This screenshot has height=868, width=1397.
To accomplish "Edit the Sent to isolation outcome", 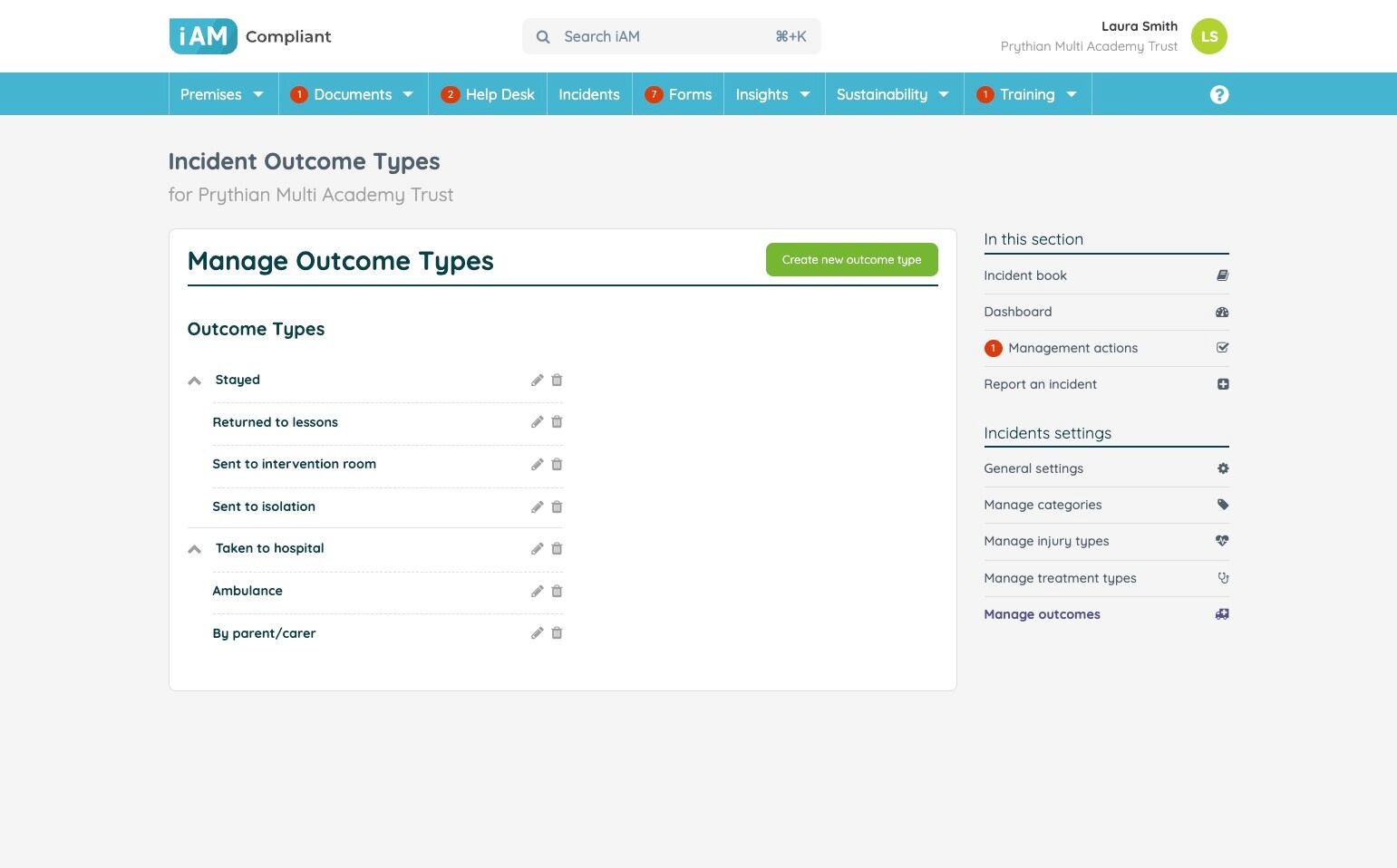I will pos(538,507).
